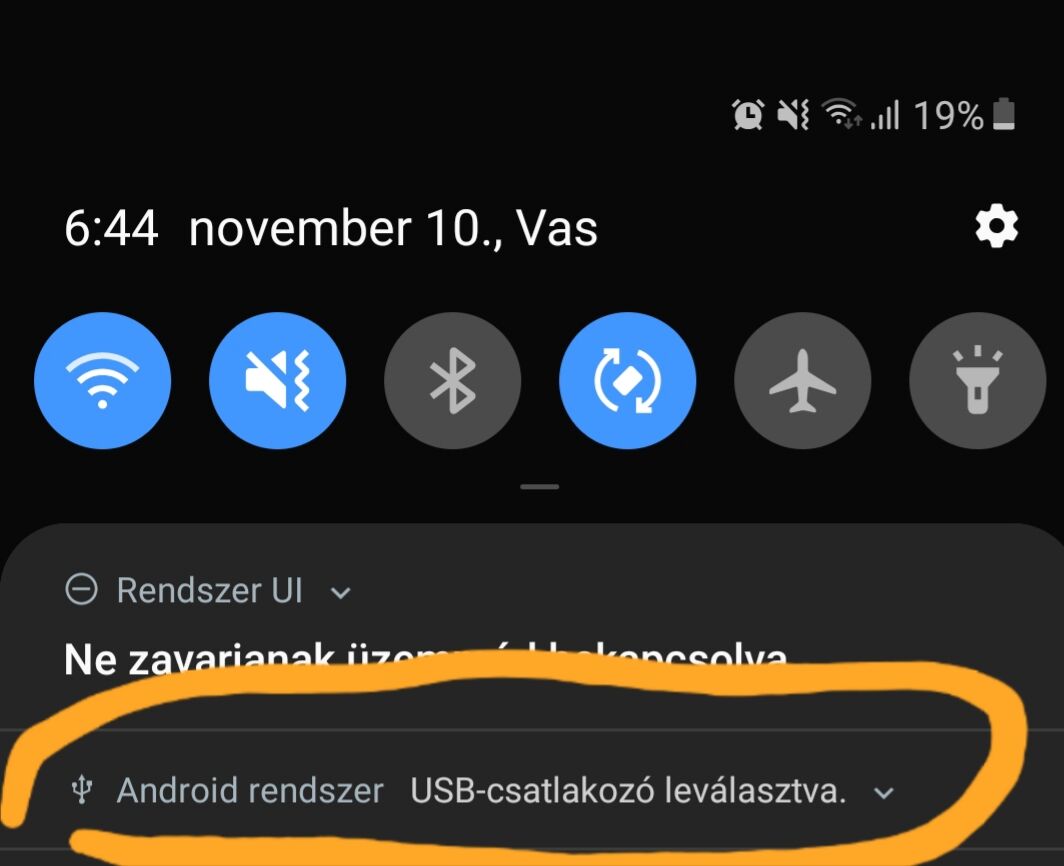Turn on airplane mode tile
1064x866 pixels.
pyautogui.click(x=803, y=380)
